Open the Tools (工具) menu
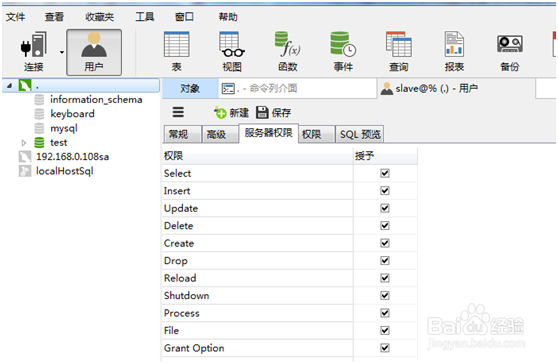 tap(144, 17)
